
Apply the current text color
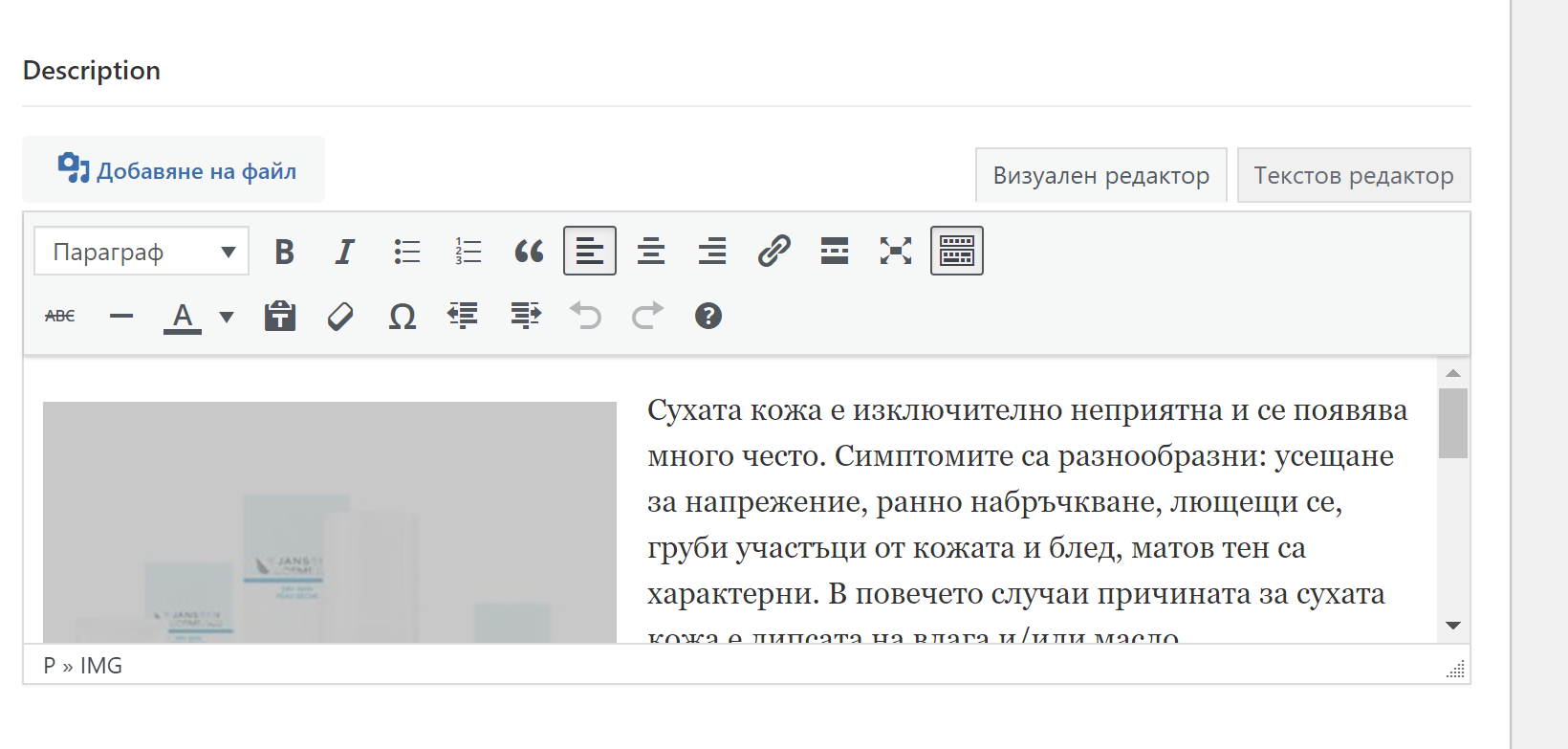pos(183,316)
